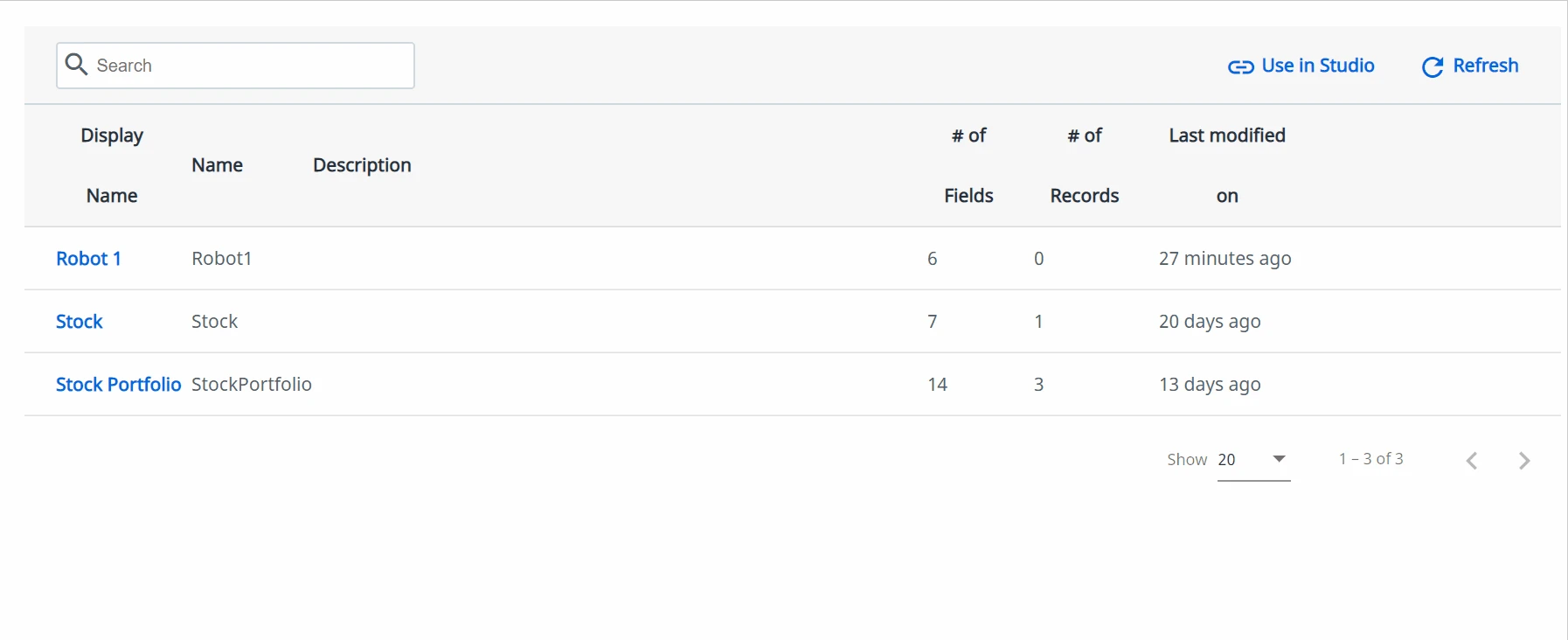Sort by Description column header
1568x640 pixels.
(x=362, y=165)
